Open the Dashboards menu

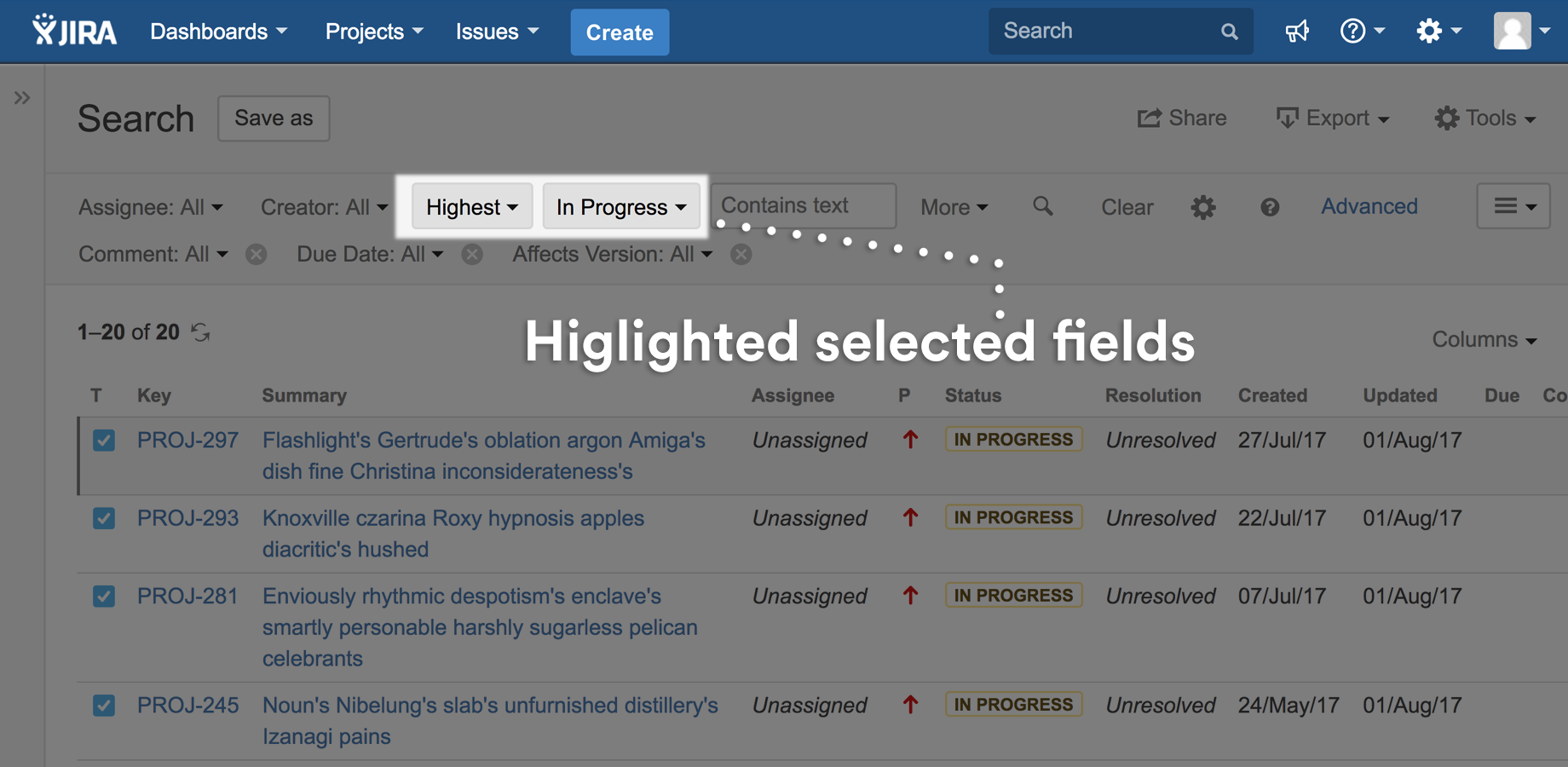tap(218, 32)
